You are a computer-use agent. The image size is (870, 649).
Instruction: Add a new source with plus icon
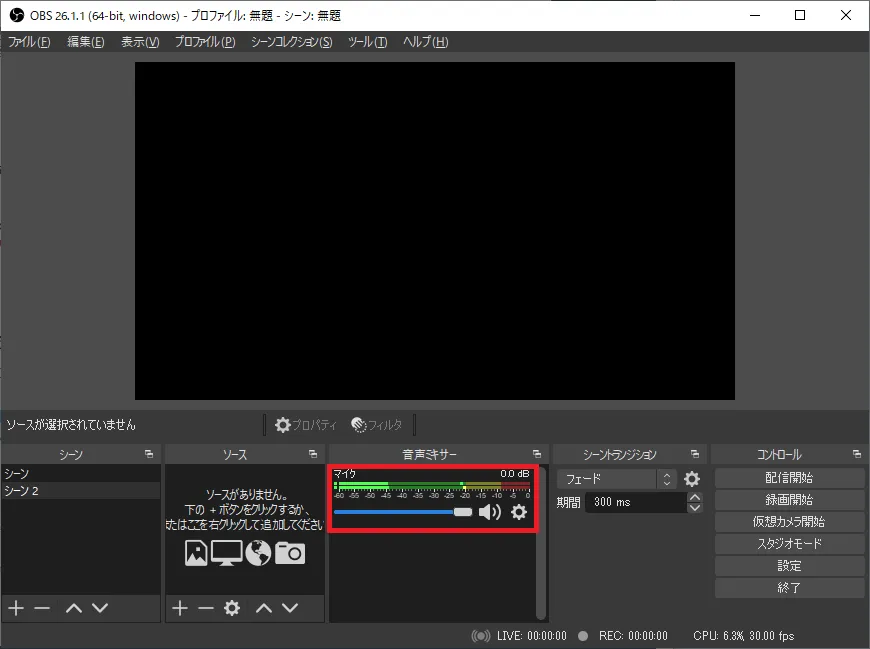(180, 609)
